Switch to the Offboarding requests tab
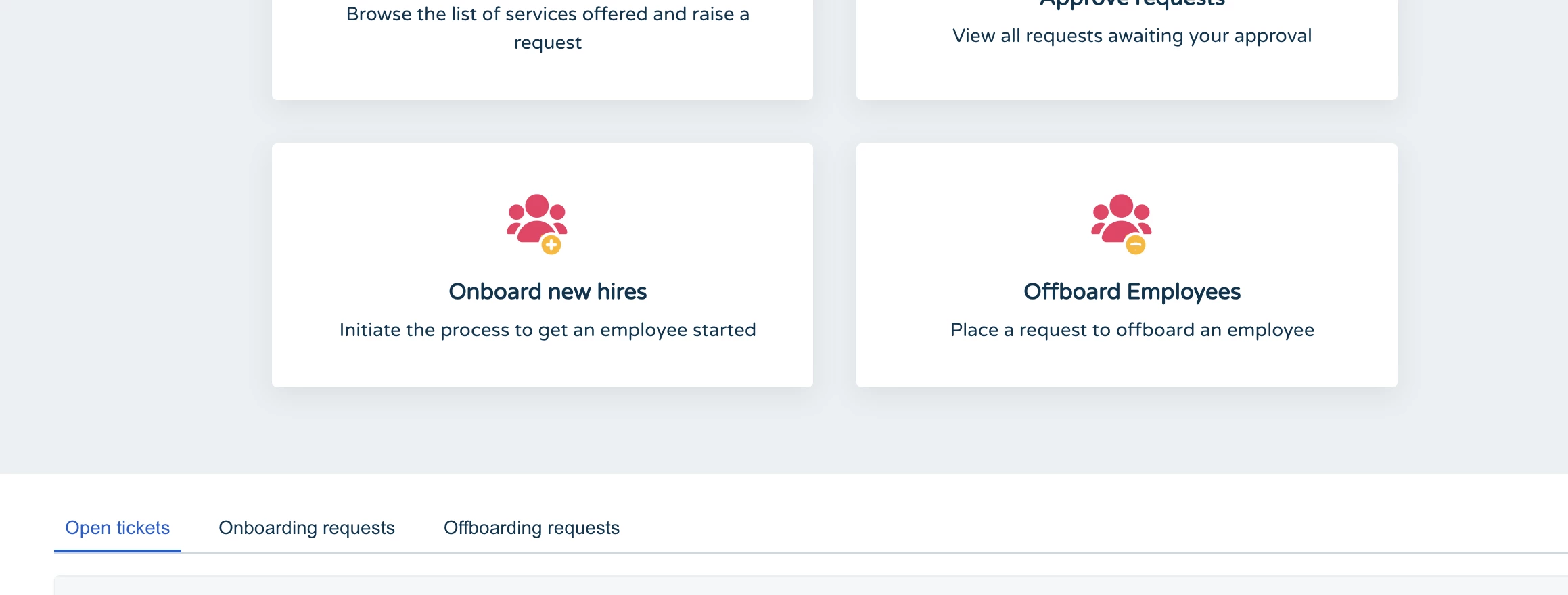The height and width of the screenshot is (595, 1568). 531,528
